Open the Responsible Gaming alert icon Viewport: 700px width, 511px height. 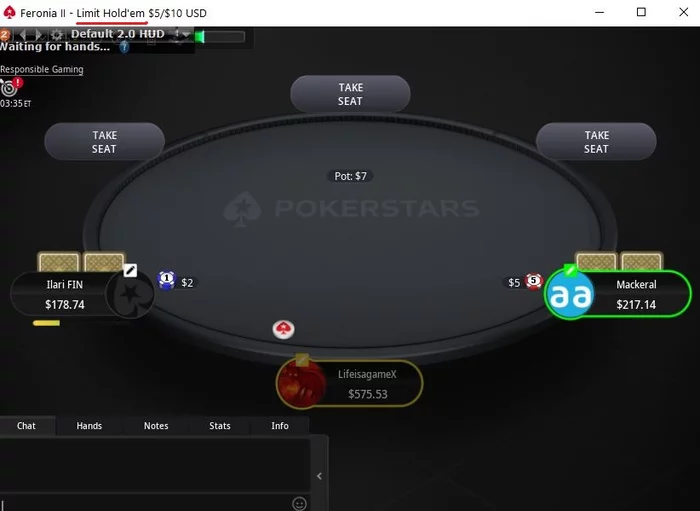[10, 87]
